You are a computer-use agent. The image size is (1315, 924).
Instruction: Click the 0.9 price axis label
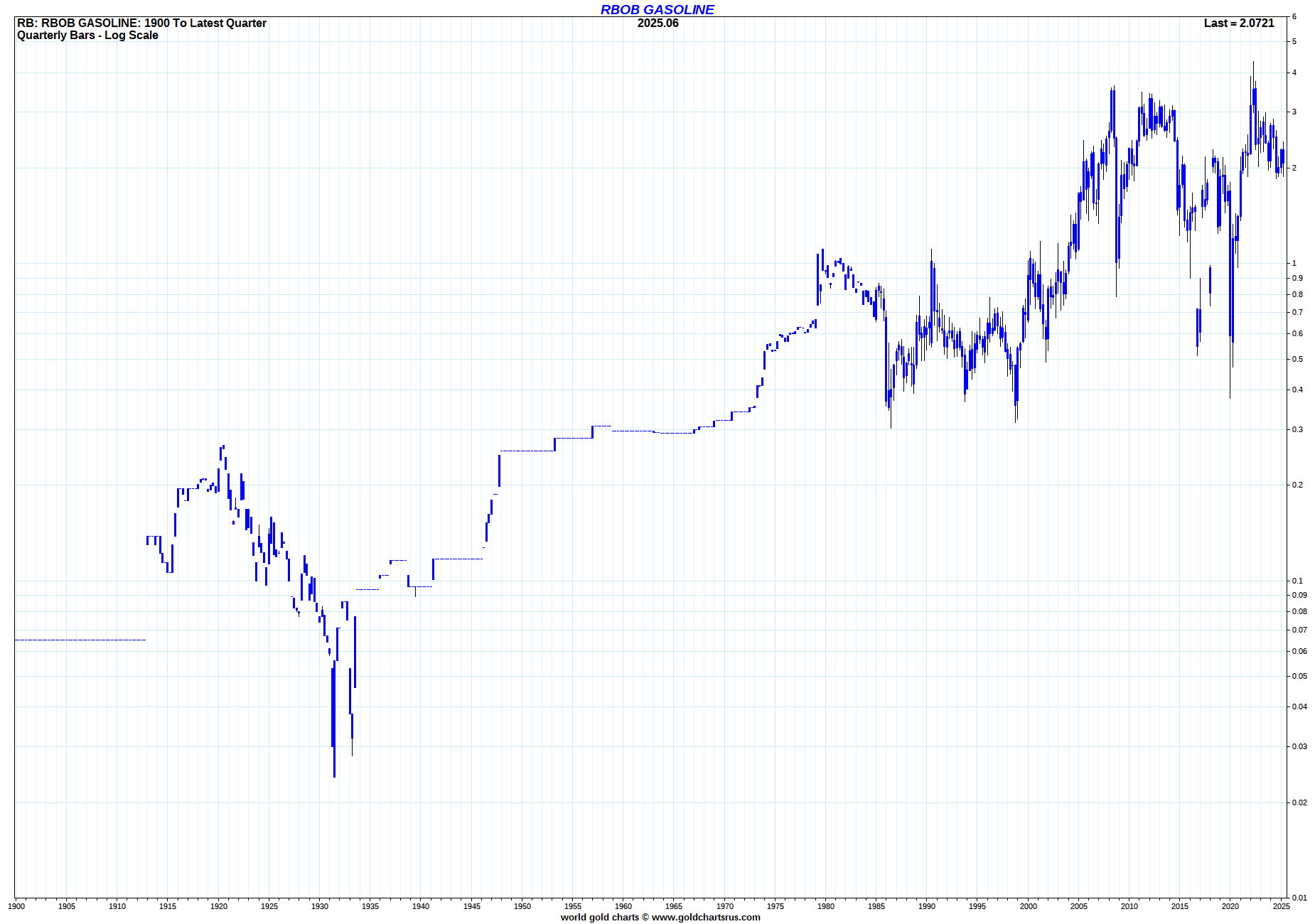[x=1297, y=278]
